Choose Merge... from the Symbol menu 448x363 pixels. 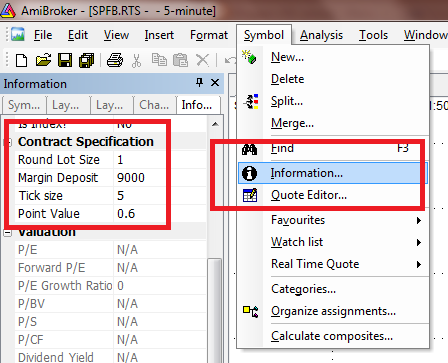point(333,123)
